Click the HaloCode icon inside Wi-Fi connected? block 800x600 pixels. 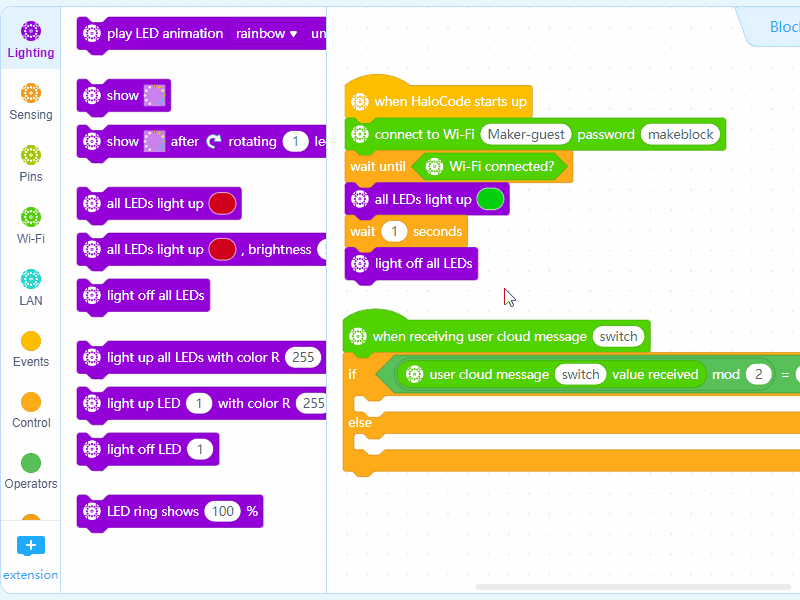point(434,166)
